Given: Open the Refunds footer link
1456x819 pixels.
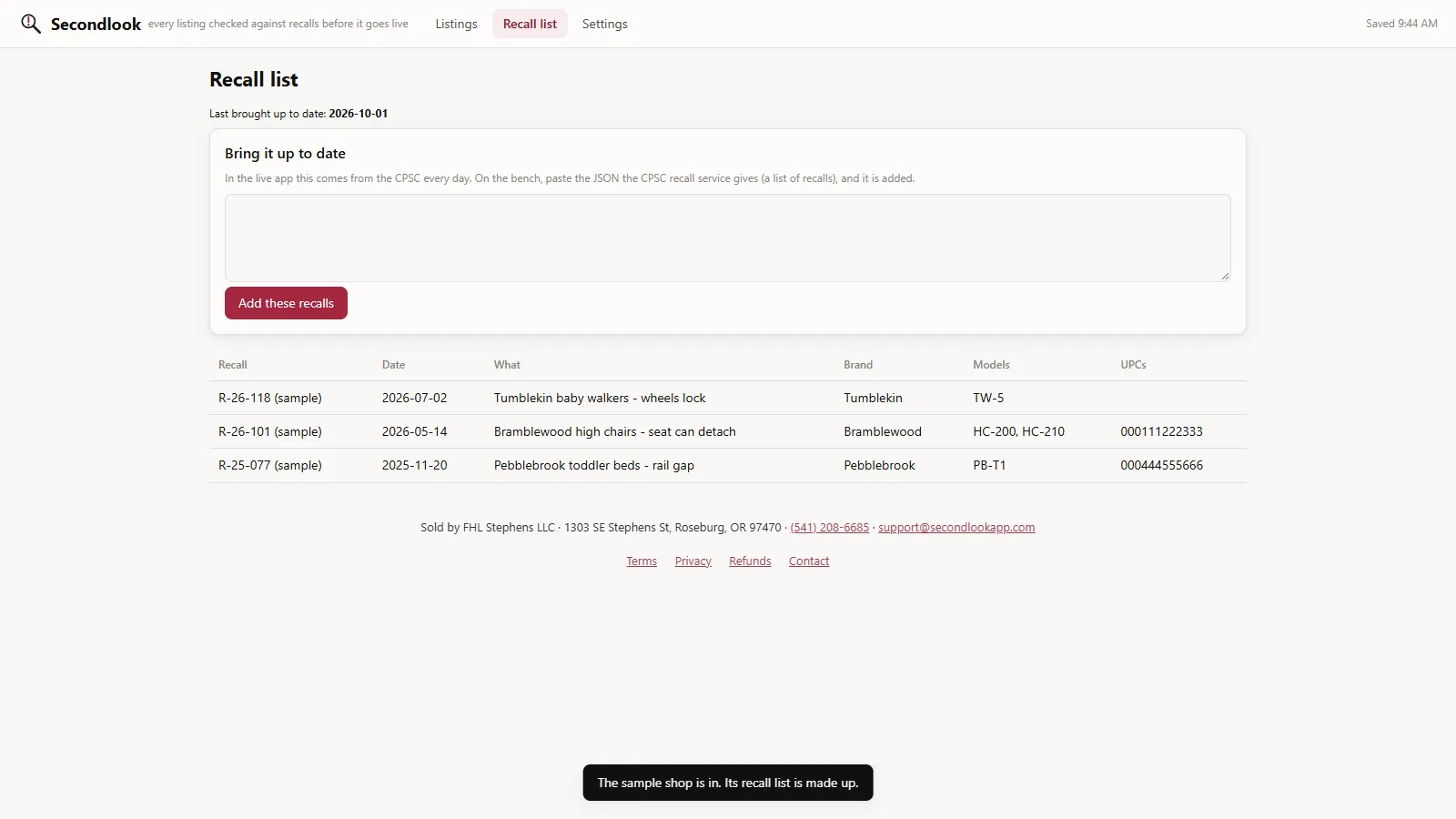Looking at the screenshot, I should pyautogui.click(x=750, y=561).
